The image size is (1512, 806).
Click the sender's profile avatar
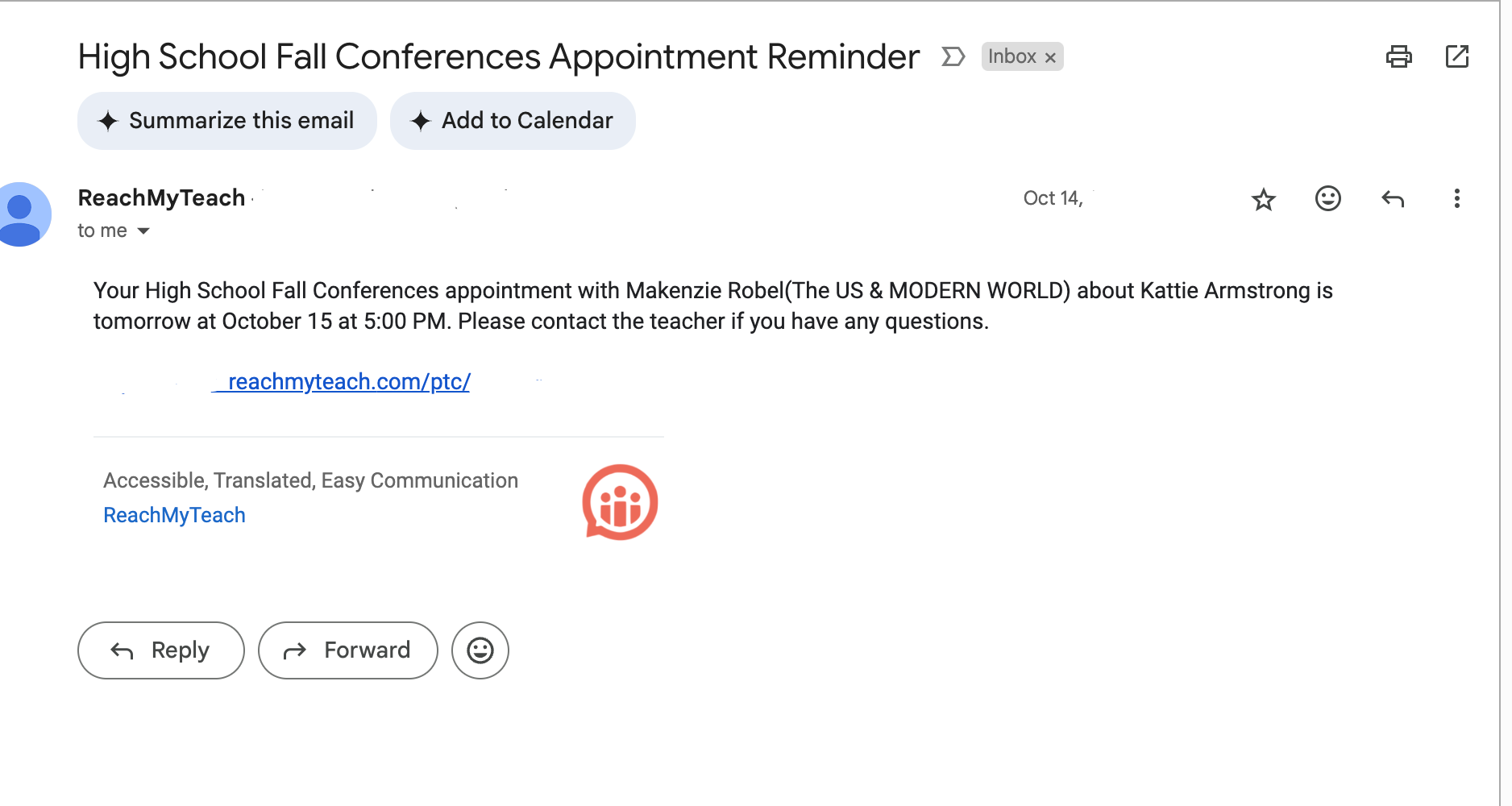24,214
